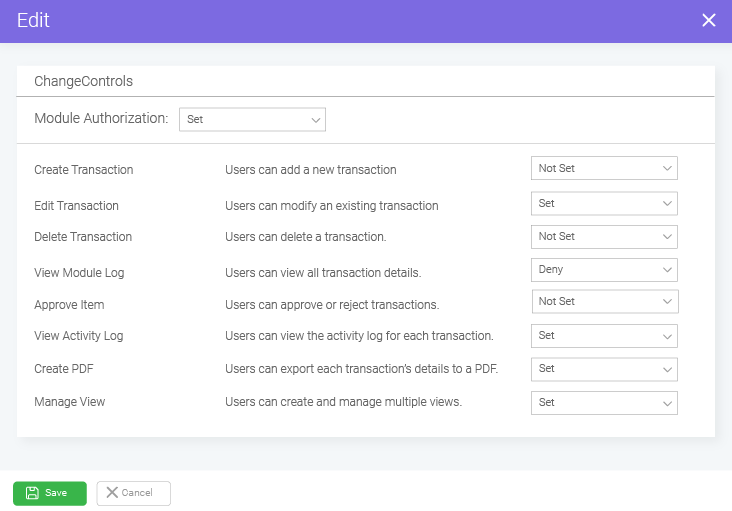Open the Edit Transaction permission dropdown
732x511 pixels.
[x=604, y=203]
